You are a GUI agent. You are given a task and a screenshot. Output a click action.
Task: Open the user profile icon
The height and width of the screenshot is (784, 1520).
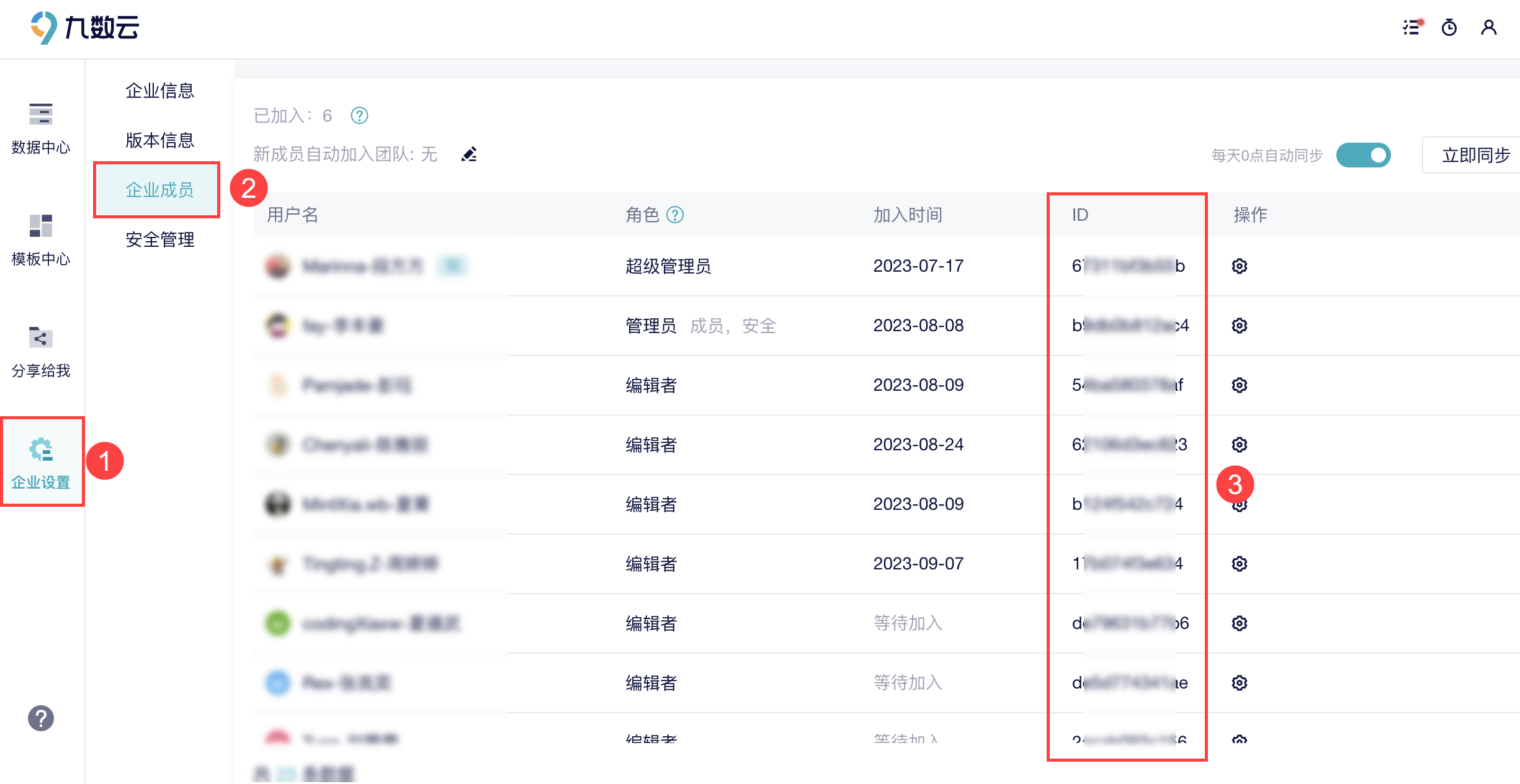click(1489, 27)
